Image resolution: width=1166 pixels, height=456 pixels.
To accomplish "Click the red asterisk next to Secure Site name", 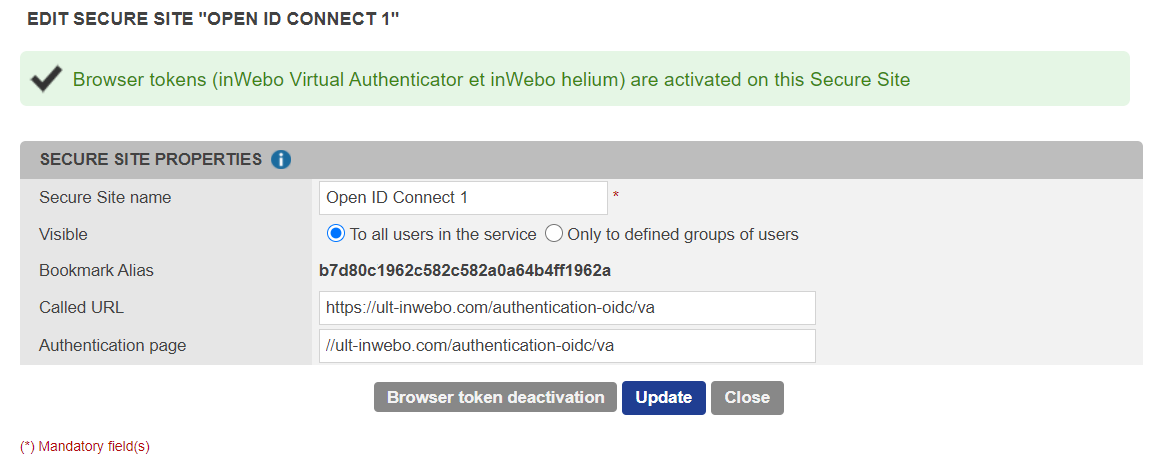I will tap(616, 196).
